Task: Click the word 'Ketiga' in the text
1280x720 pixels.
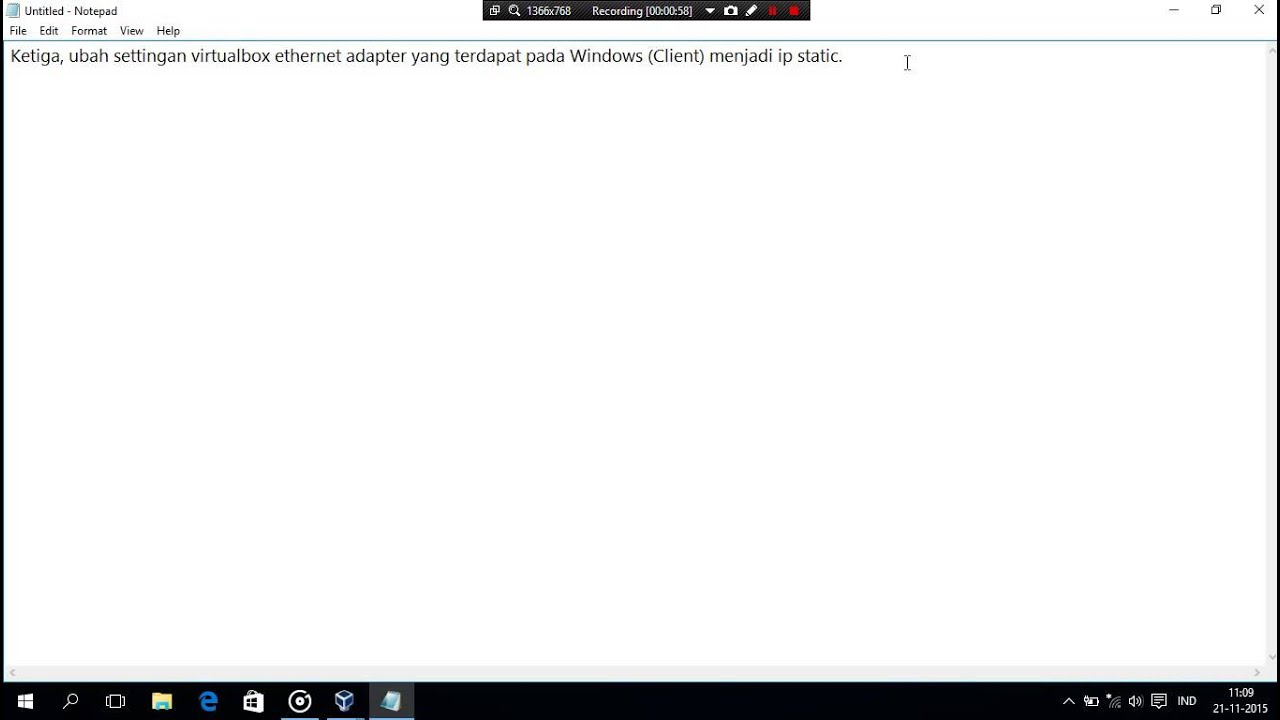Action: tap(37, 56)
